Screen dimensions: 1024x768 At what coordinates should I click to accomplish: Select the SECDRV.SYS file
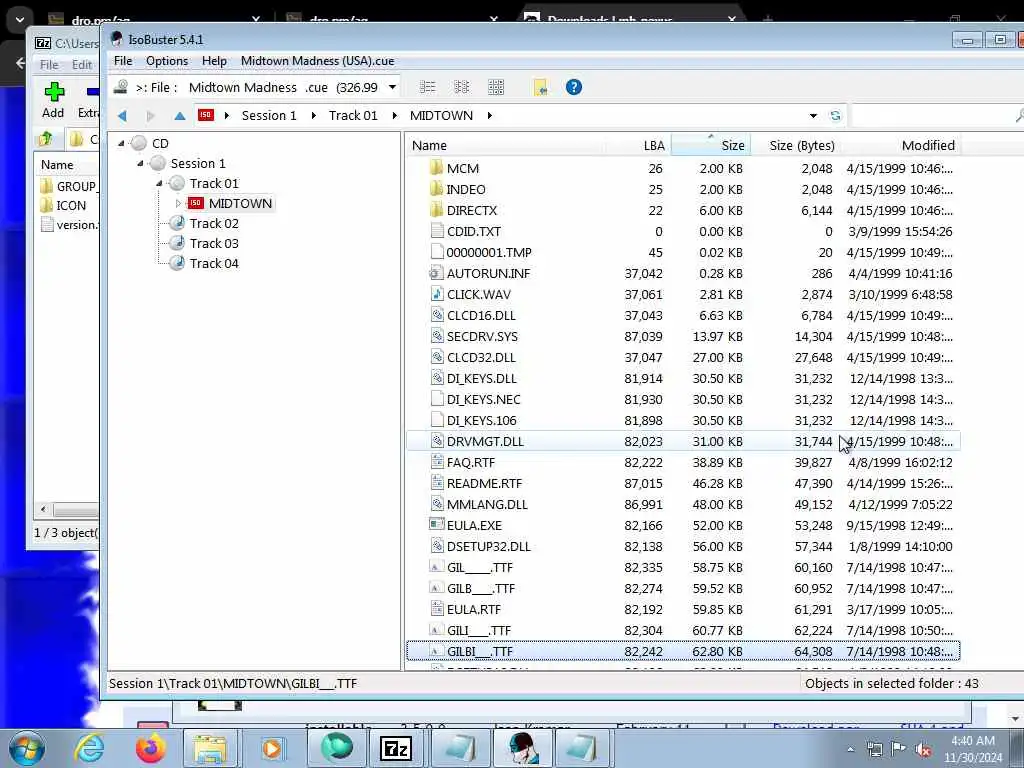482,336
